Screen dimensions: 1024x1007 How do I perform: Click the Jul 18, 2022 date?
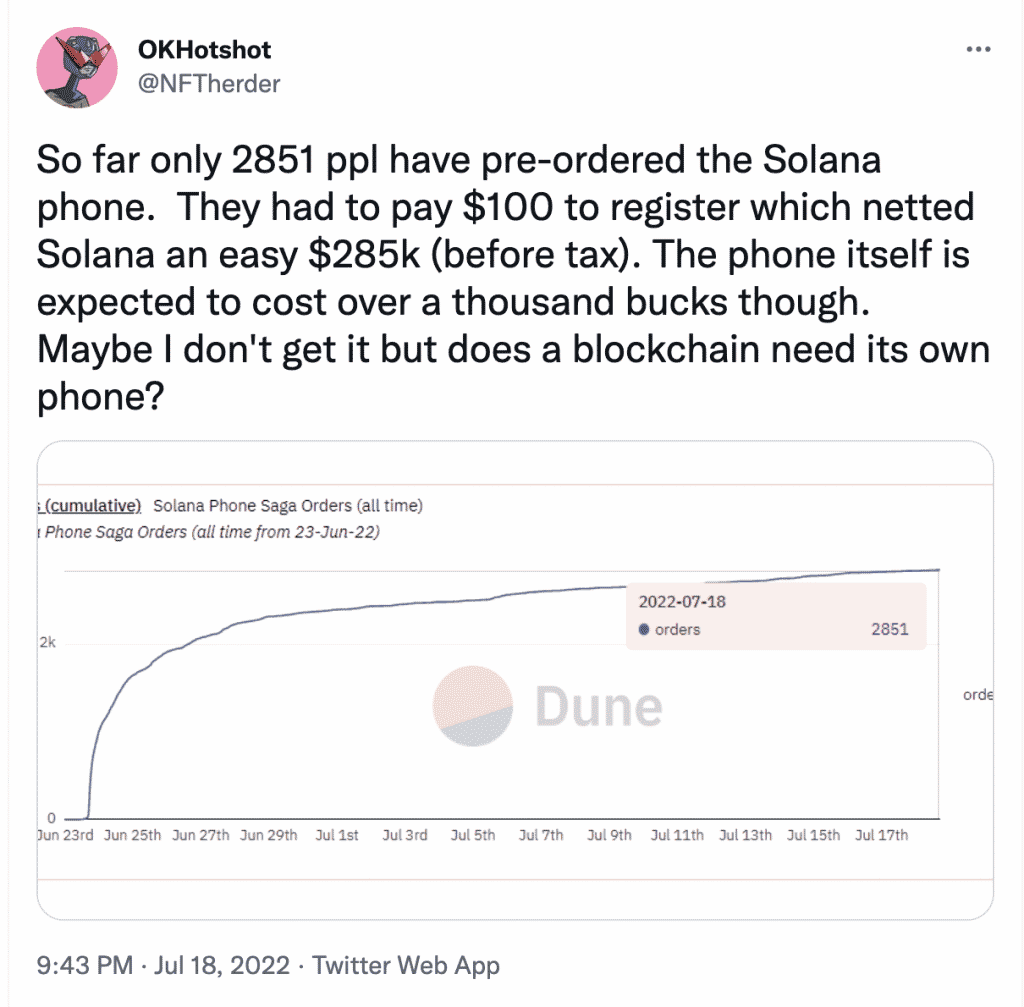221,965
